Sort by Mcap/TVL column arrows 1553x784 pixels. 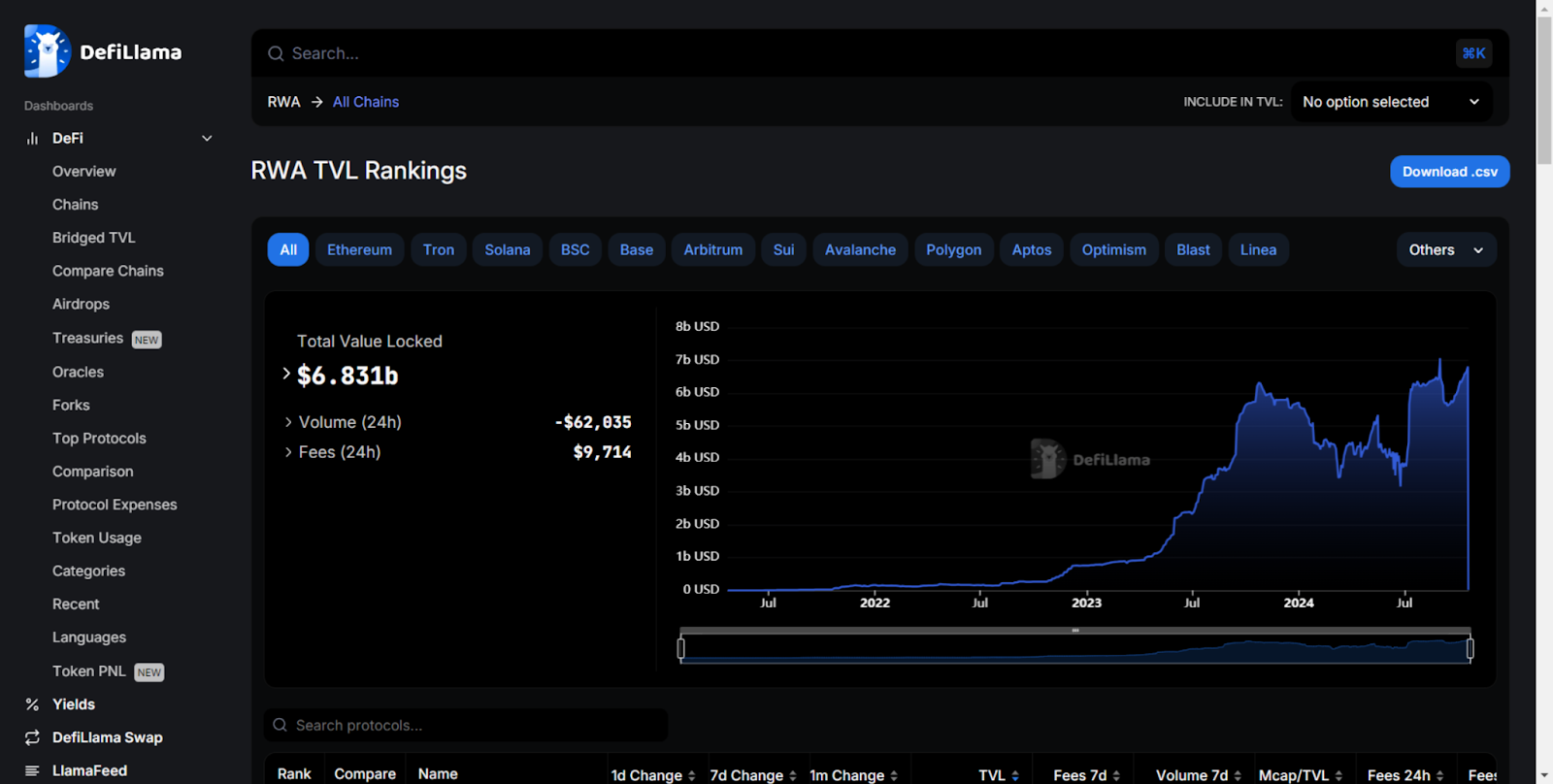[1338, 775]
